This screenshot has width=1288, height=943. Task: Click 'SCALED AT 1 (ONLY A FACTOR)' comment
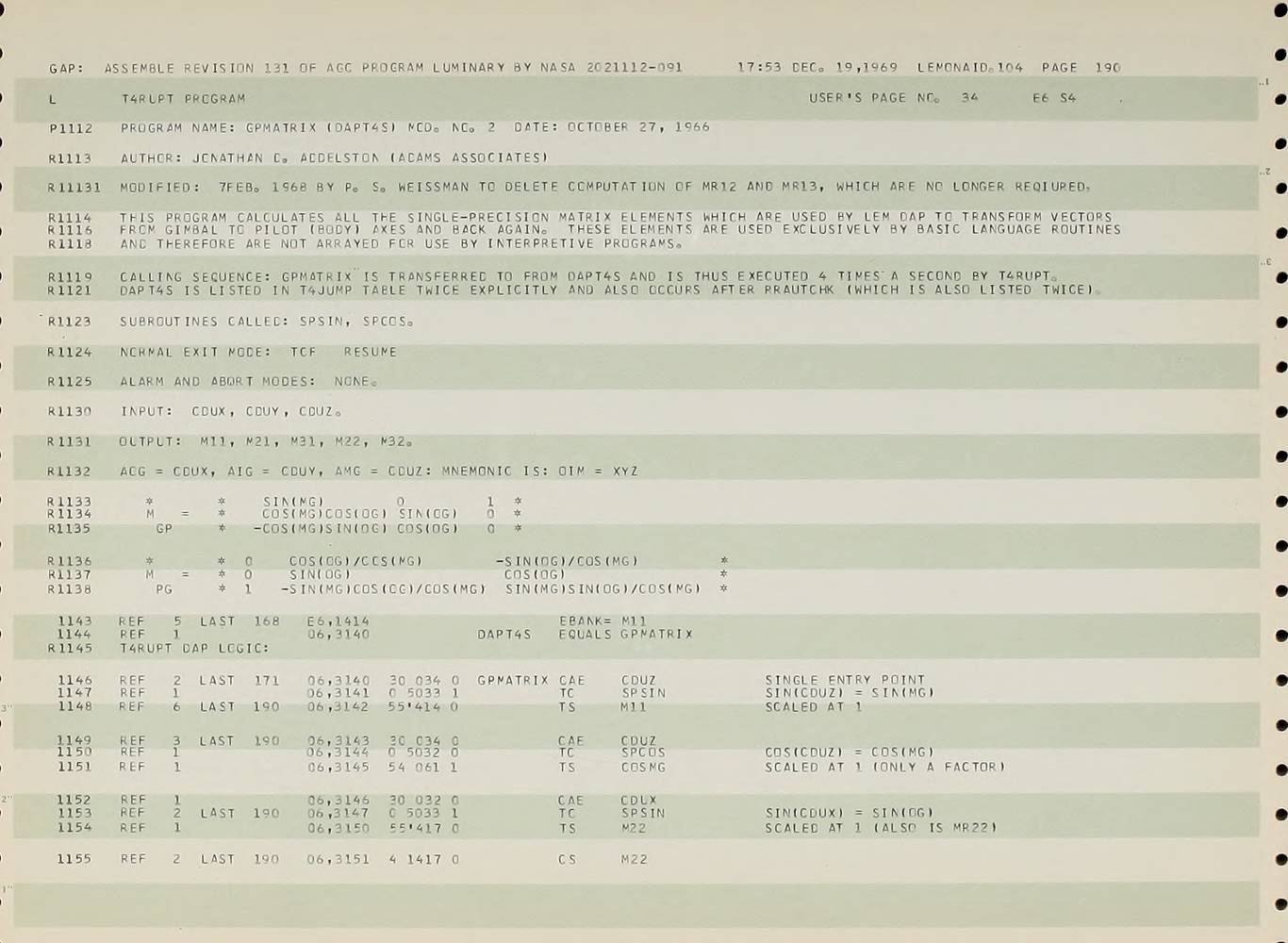(x=885, y=768)
